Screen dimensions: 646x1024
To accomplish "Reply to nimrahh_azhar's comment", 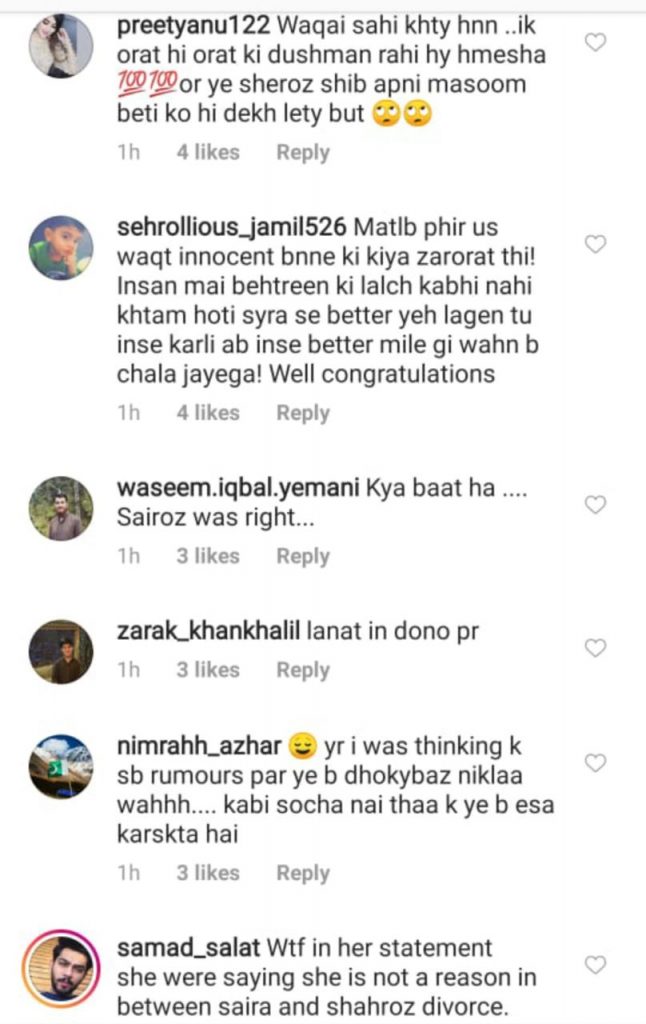I will 303,873.
